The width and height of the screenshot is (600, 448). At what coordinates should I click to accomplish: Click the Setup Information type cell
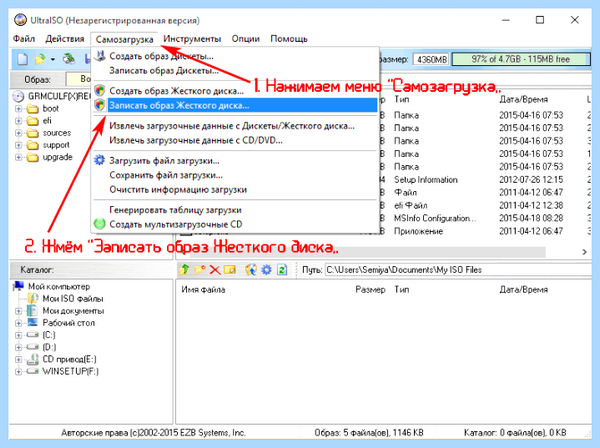tap(426, 179)
